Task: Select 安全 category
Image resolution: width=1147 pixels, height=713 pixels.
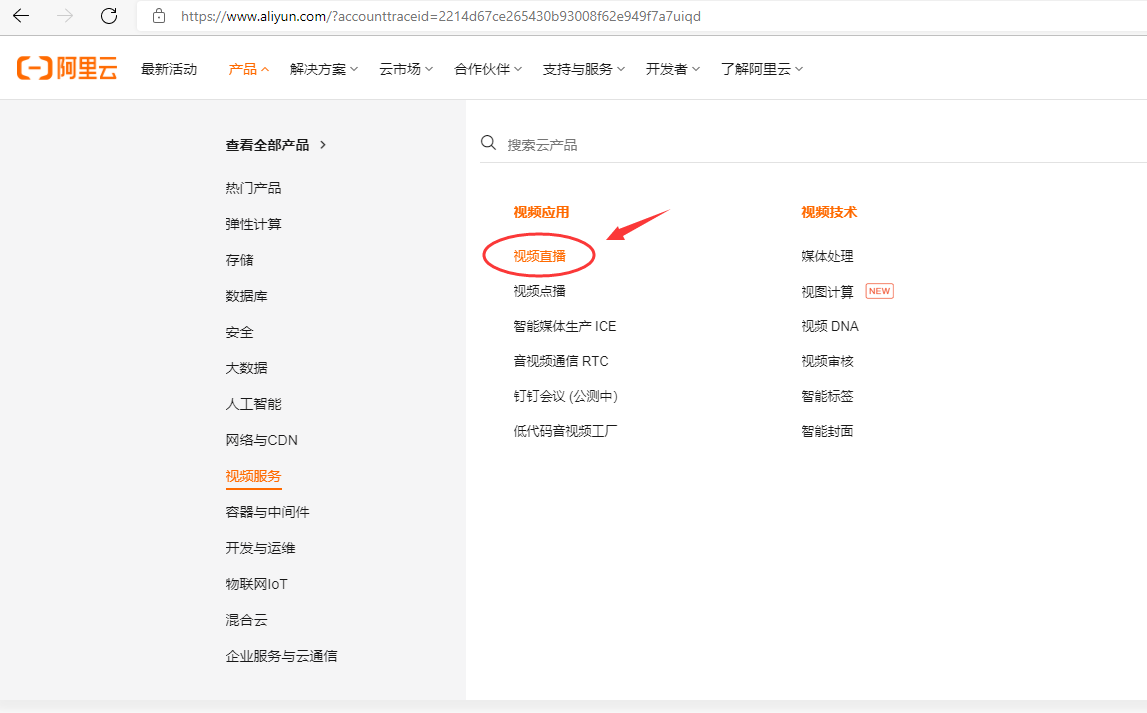Action: [x=239, y=332]
